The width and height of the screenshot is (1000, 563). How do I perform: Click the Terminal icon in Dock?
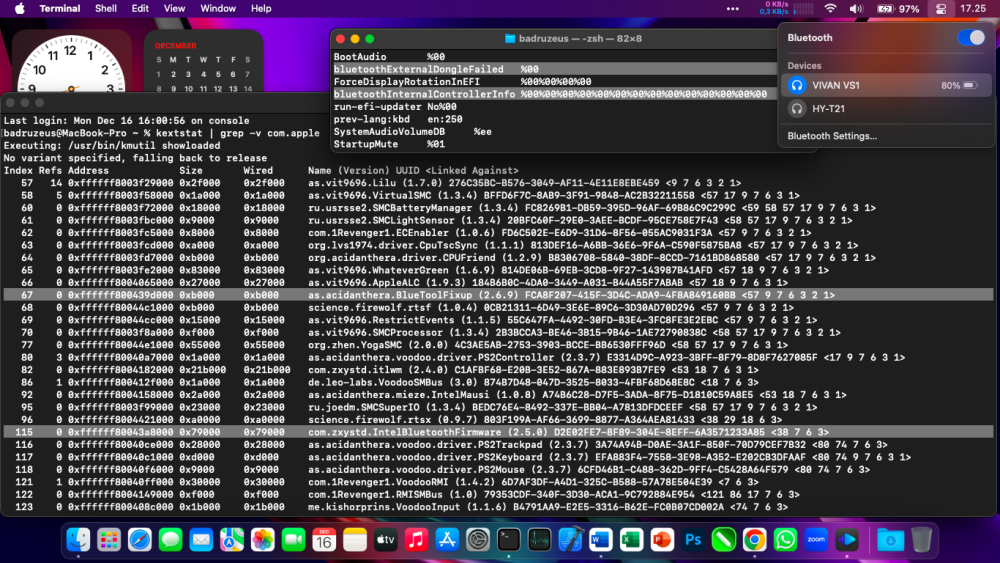click(508, 540)
